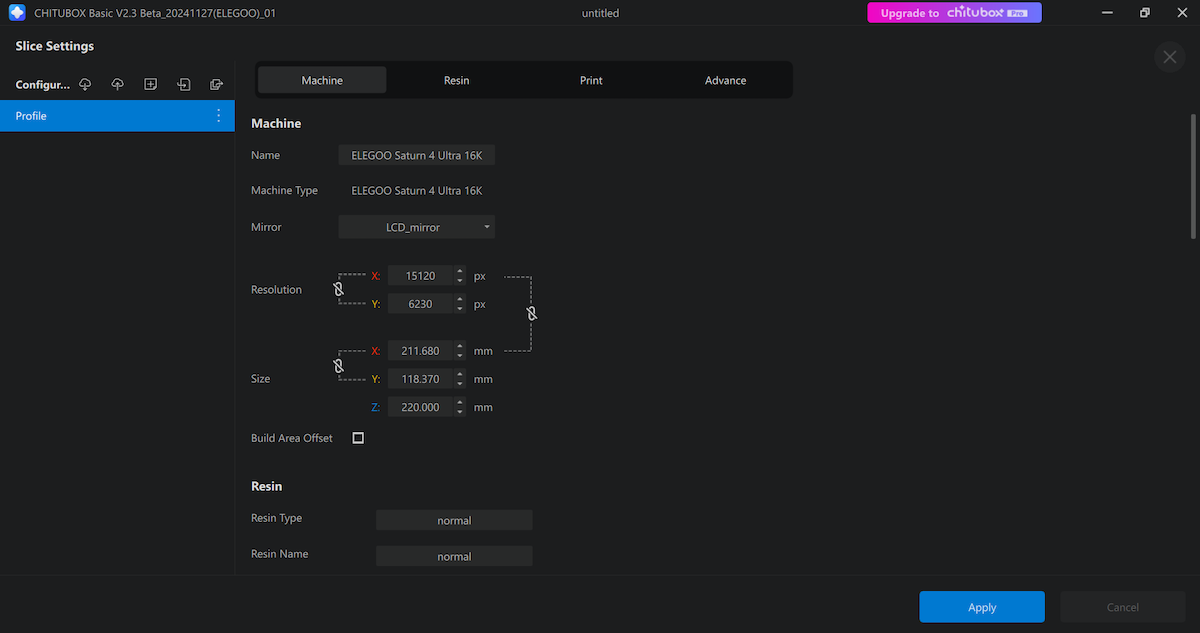Enable the Build Area Offset checkbox
This screenshot has width=1200, height=633.
[358, 438]
